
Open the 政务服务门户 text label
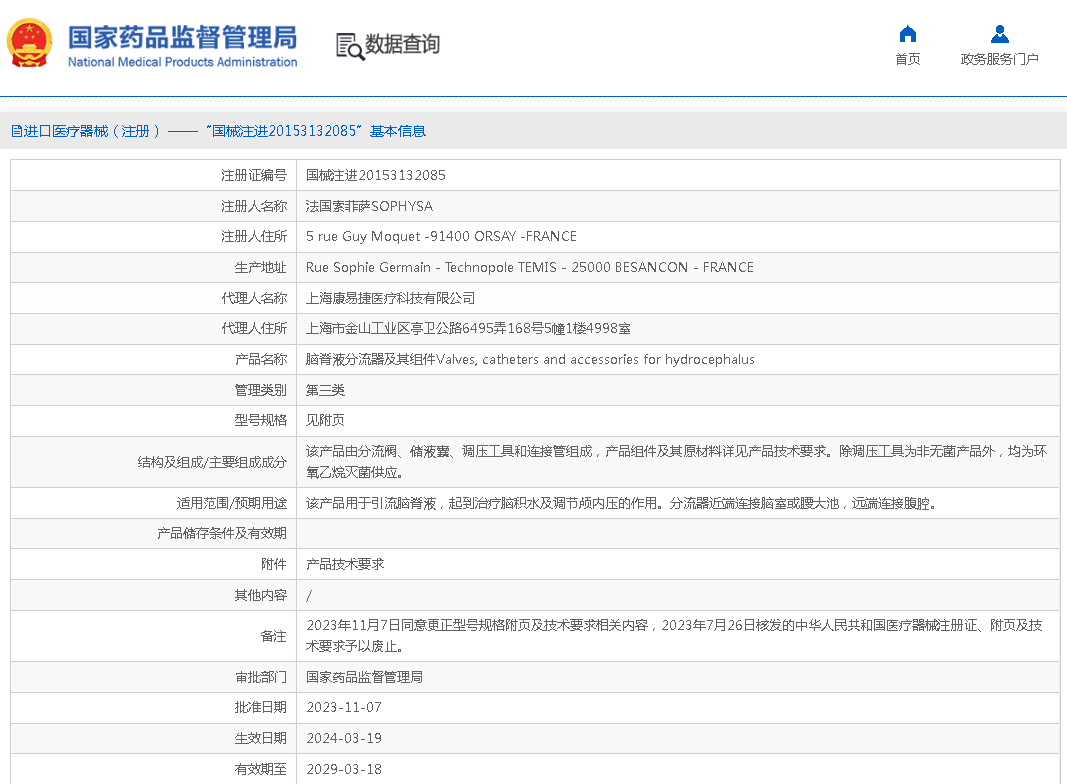tap(999, 60)
